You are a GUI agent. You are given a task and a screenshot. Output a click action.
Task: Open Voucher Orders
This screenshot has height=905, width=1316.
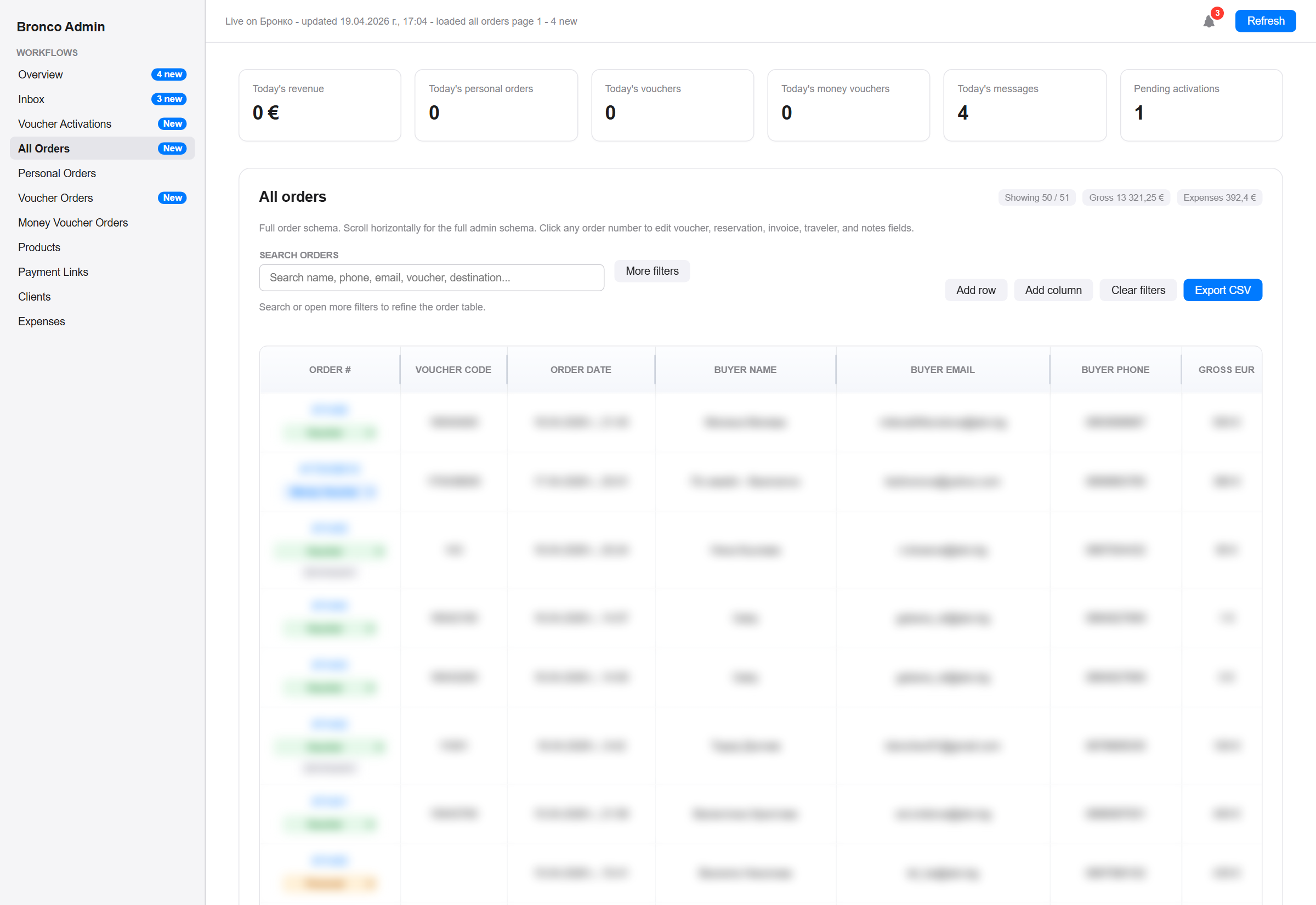point(55,197)
